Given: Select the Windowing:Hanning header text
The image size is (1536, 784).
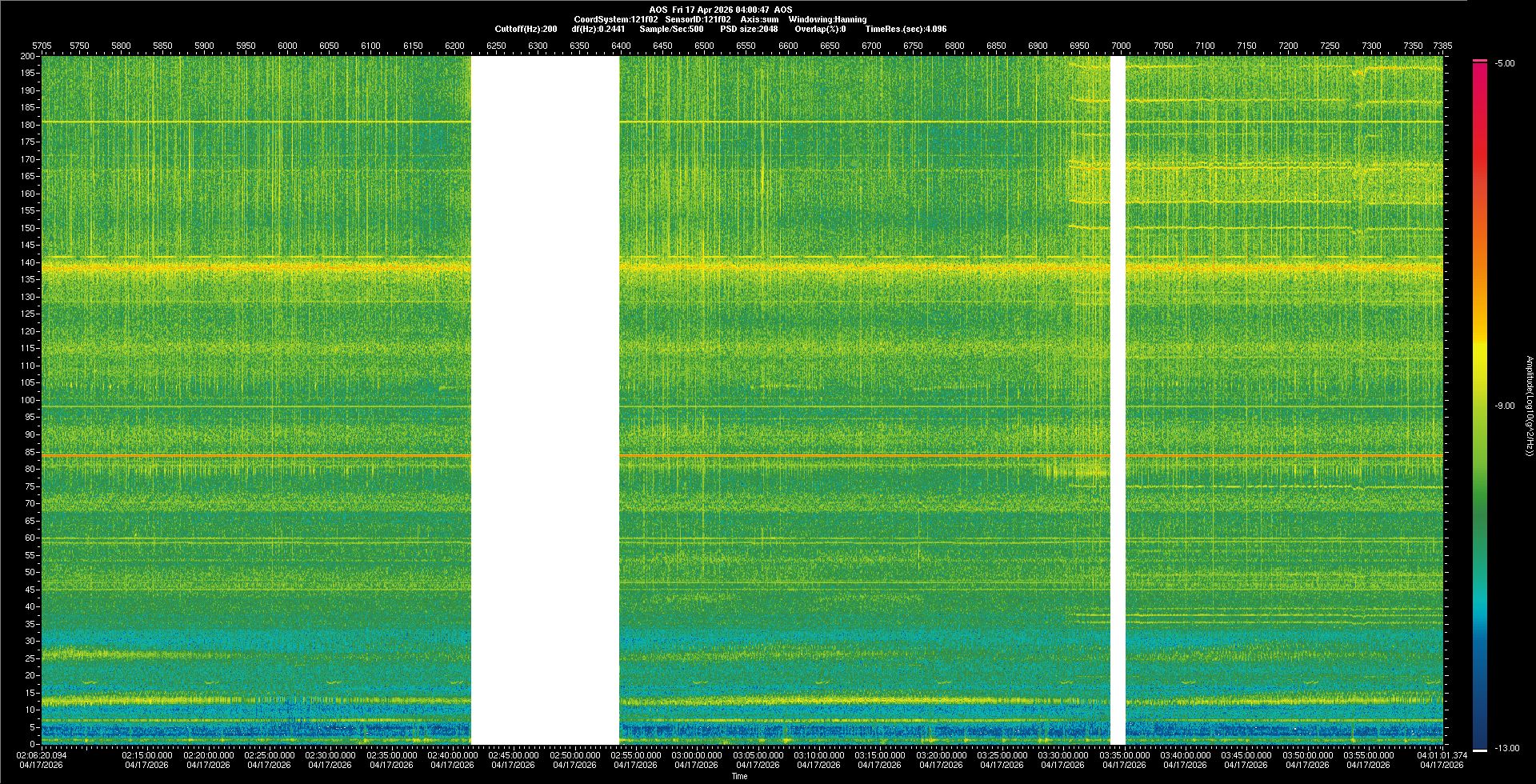Looking at the screenshot, I should click(x=827, y=19).
